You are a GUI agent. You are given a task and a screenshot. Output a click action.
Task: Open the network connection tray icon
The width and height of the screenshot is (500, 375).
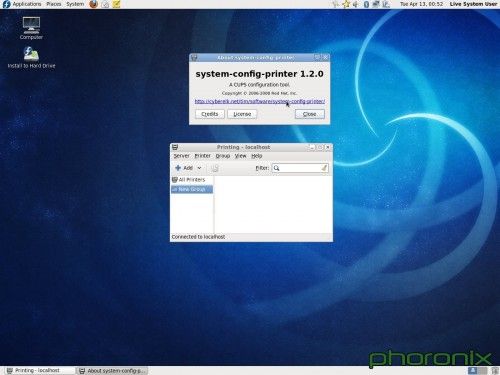point(376,4)
